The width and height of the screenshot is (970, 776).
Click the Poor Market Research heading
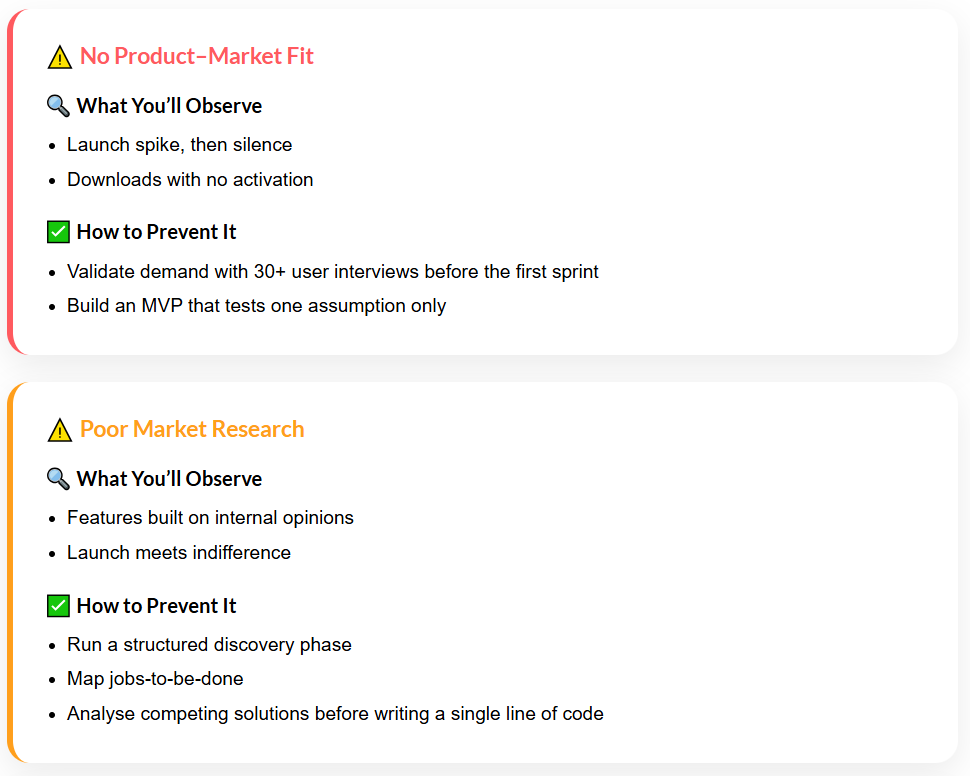tap(192, 429)
